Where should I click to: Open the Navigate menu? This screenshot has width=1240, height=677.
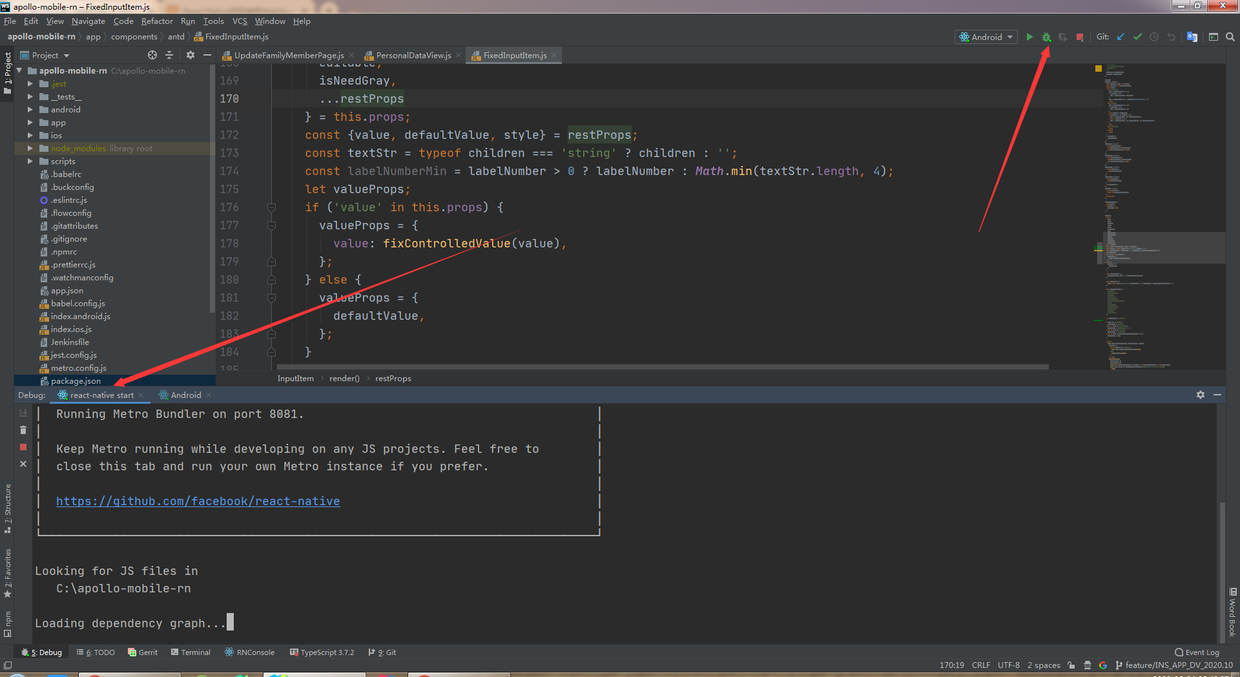point(88,21)
